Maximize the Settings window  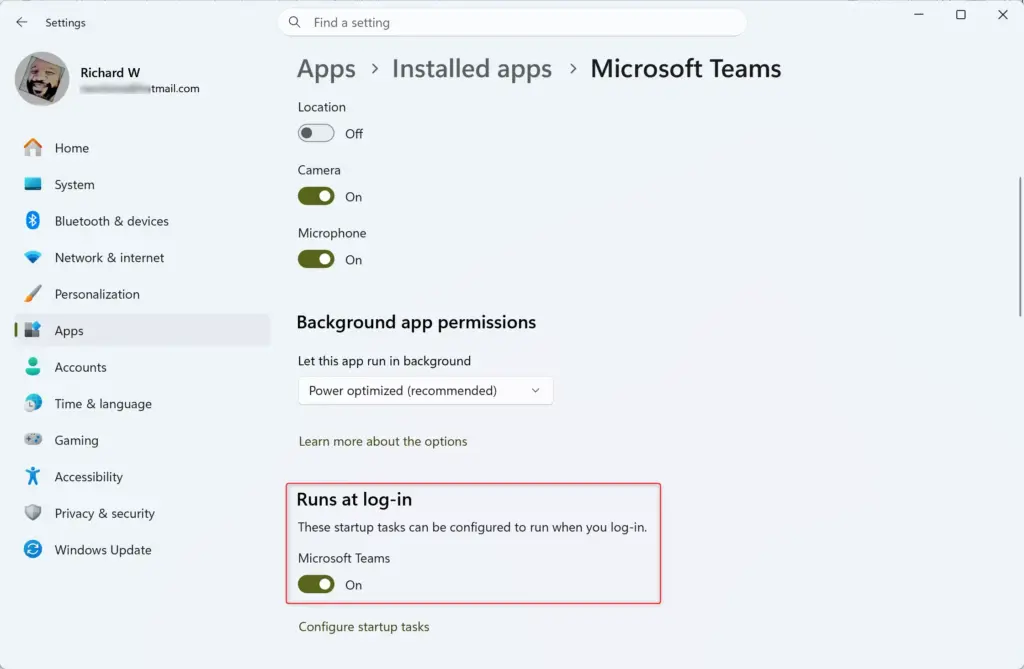(961, 14)
